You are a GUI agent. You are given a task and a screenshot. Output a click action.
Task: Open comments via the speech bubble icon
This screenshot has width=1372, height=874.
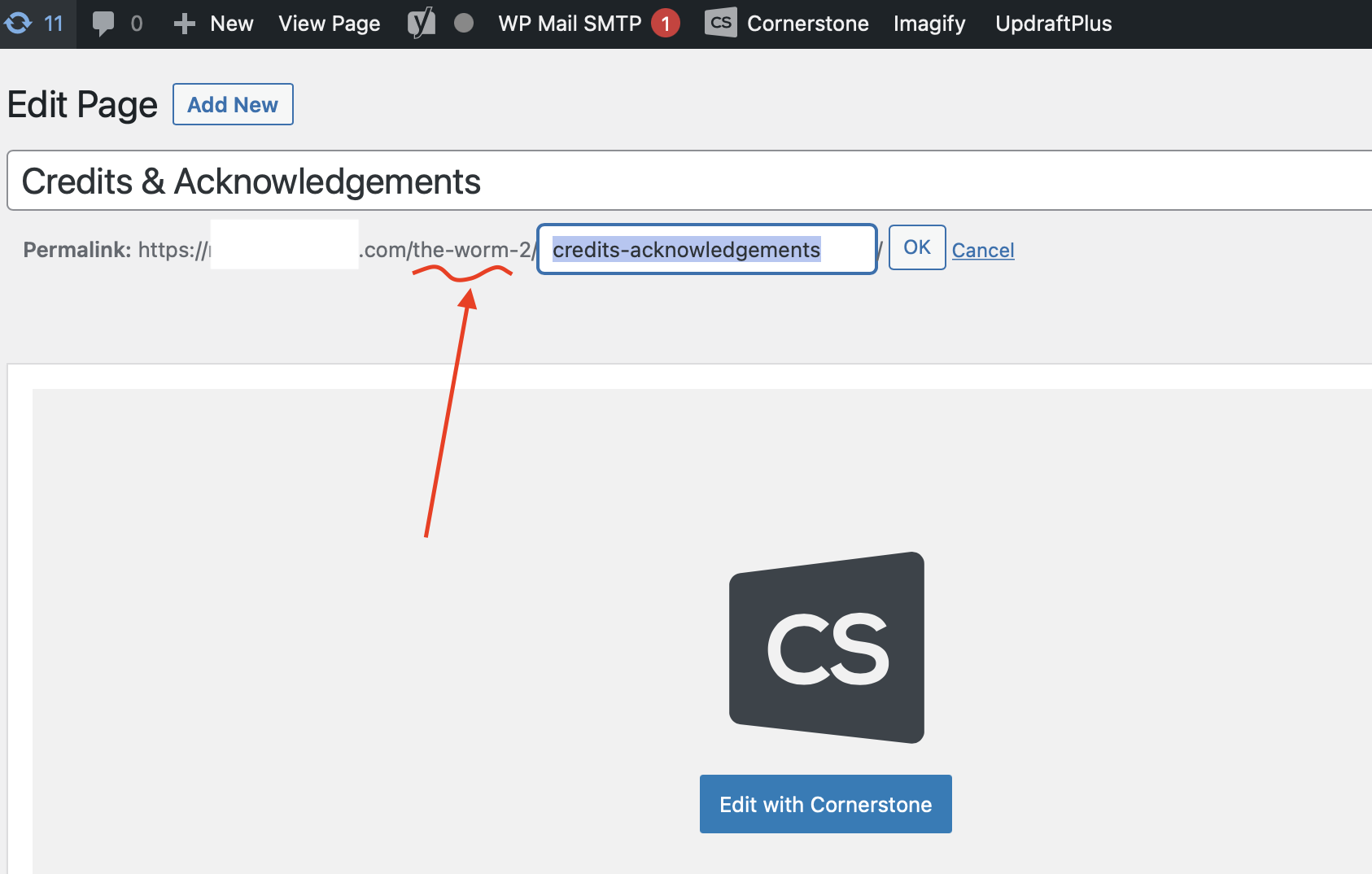tap(103, 24)
